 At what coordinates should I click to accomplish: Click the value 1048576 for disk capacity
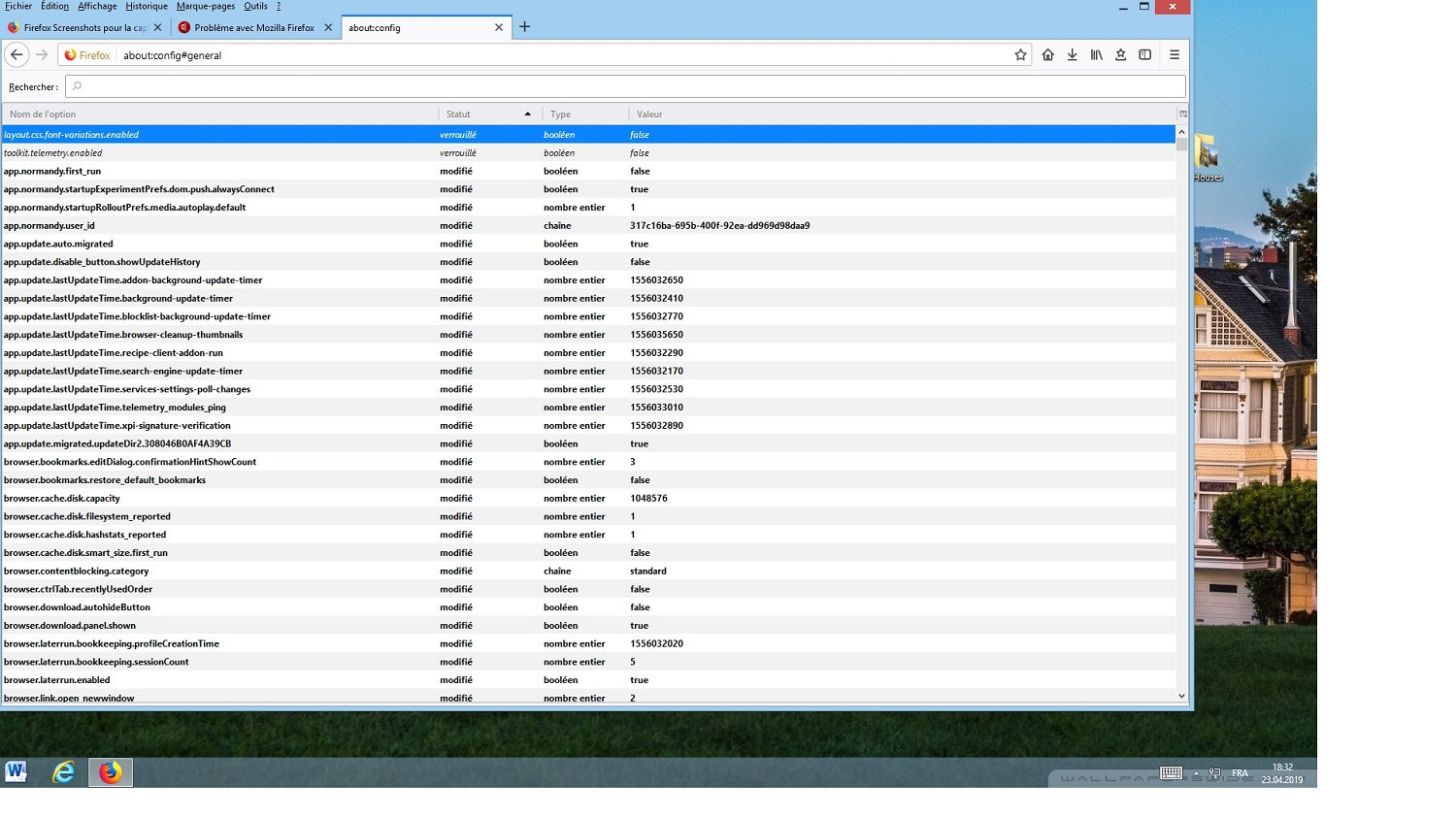pyautogui.click(x=648, y=498)
